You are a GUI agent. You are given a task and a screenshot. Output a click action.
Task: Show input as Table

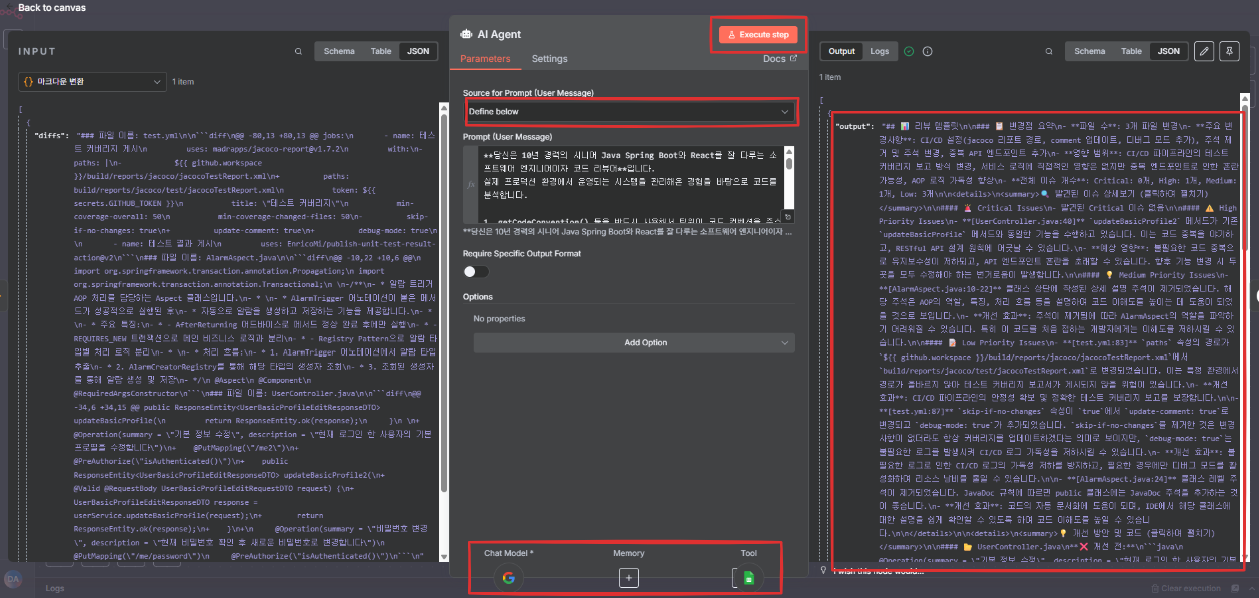381,51
